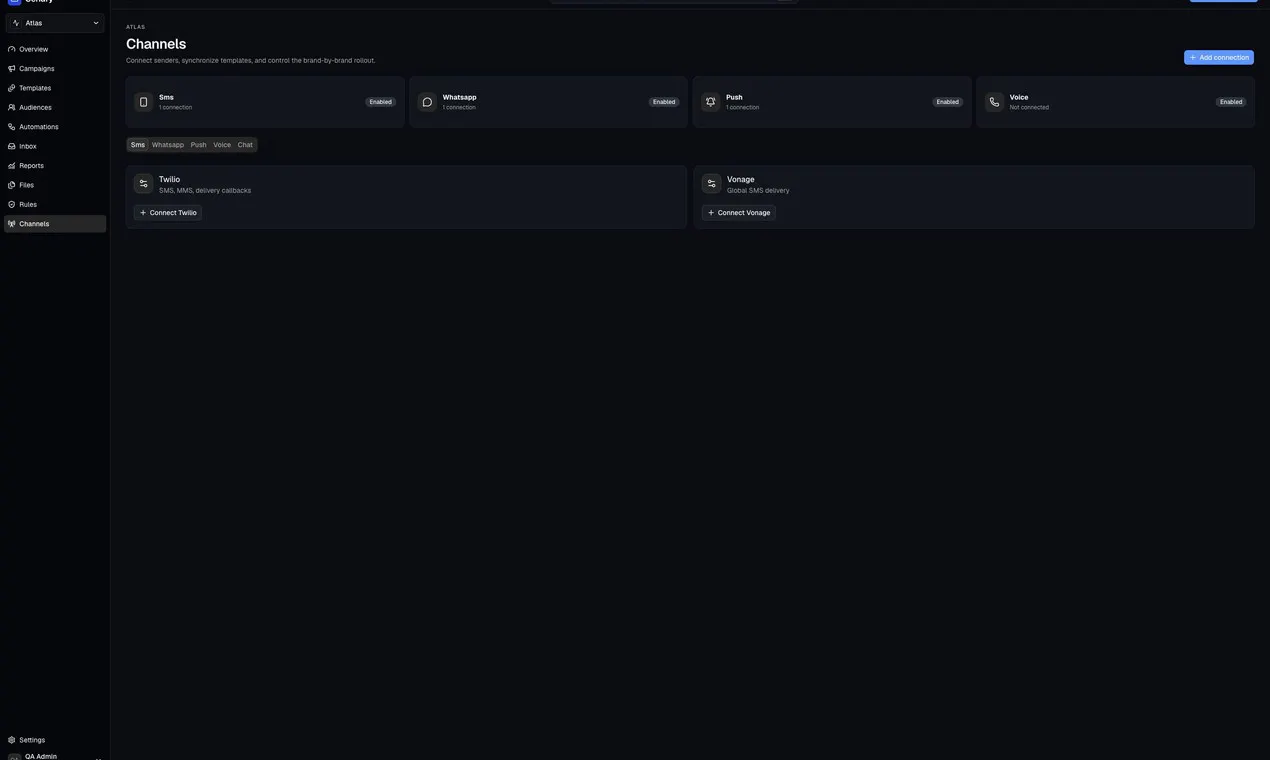Click Add connection button
This screenshot has width=1270, height=760.
pyautogui.click(x=1218, y=58)
